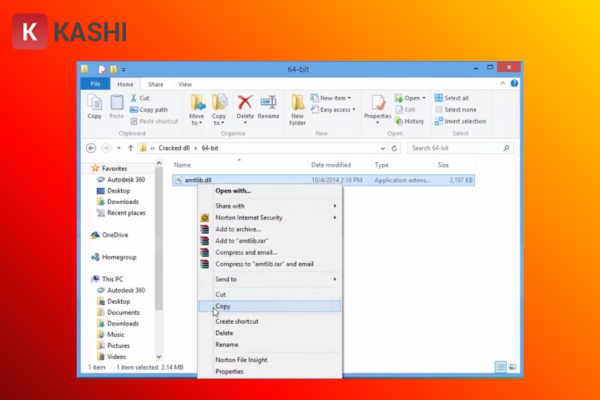600x400 pixels.
Task: Open the recent locations dropdown arrow
Action: pyautogui.click(x=119, y=148)
